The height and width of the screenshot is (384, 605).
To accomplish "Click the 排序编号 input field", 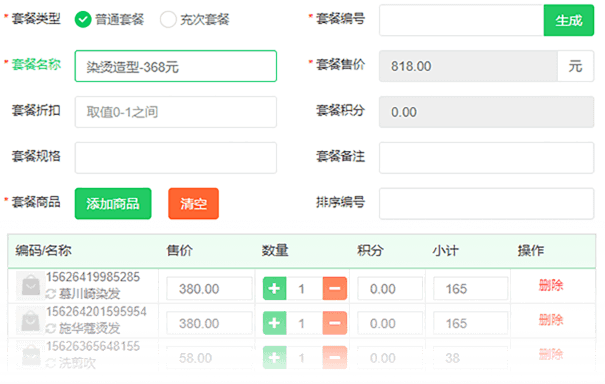I will pyautogui.click(x=486, y=203).
